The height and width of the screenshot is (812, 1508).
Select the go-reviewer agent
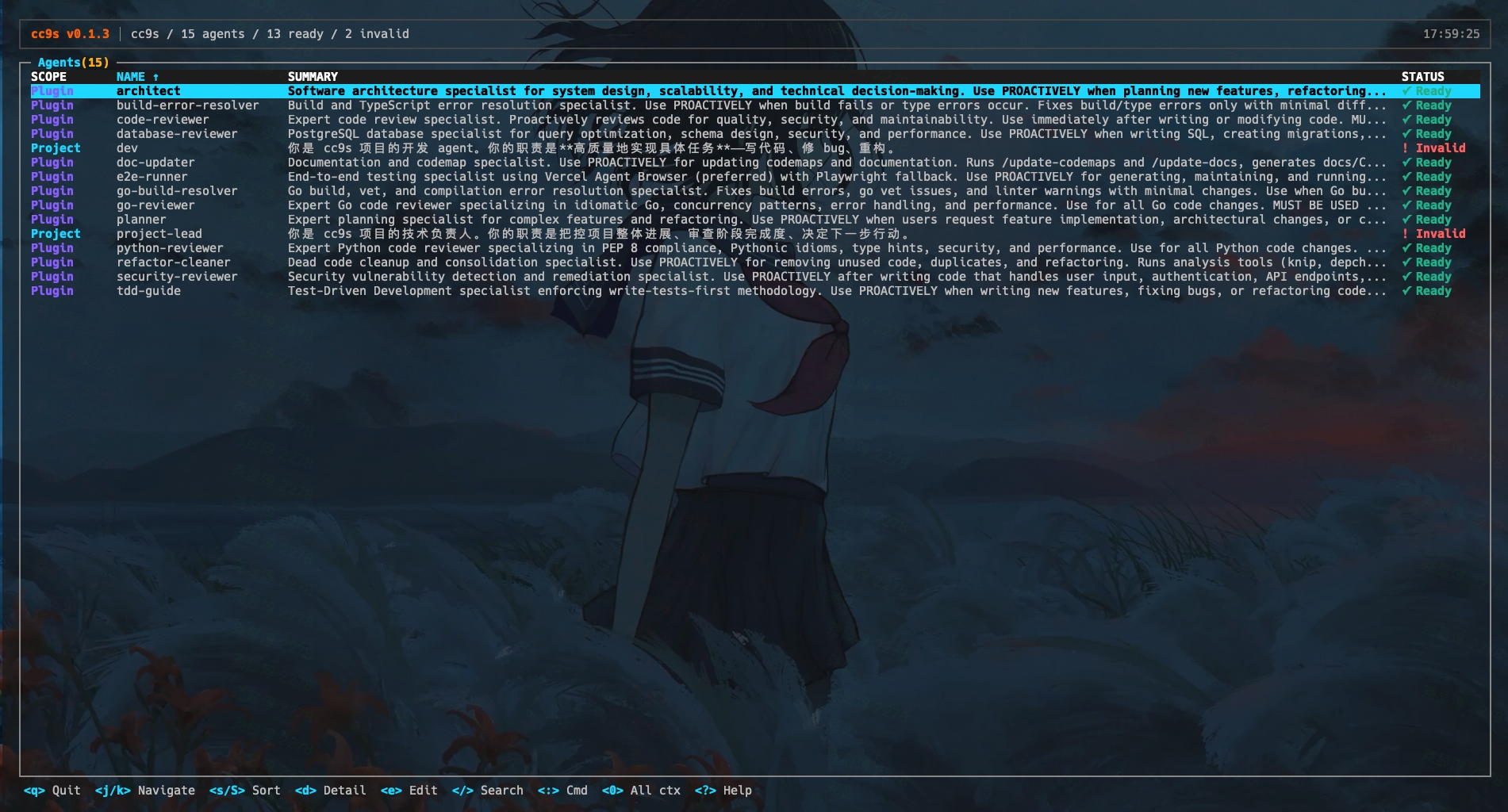click(754, 205)
